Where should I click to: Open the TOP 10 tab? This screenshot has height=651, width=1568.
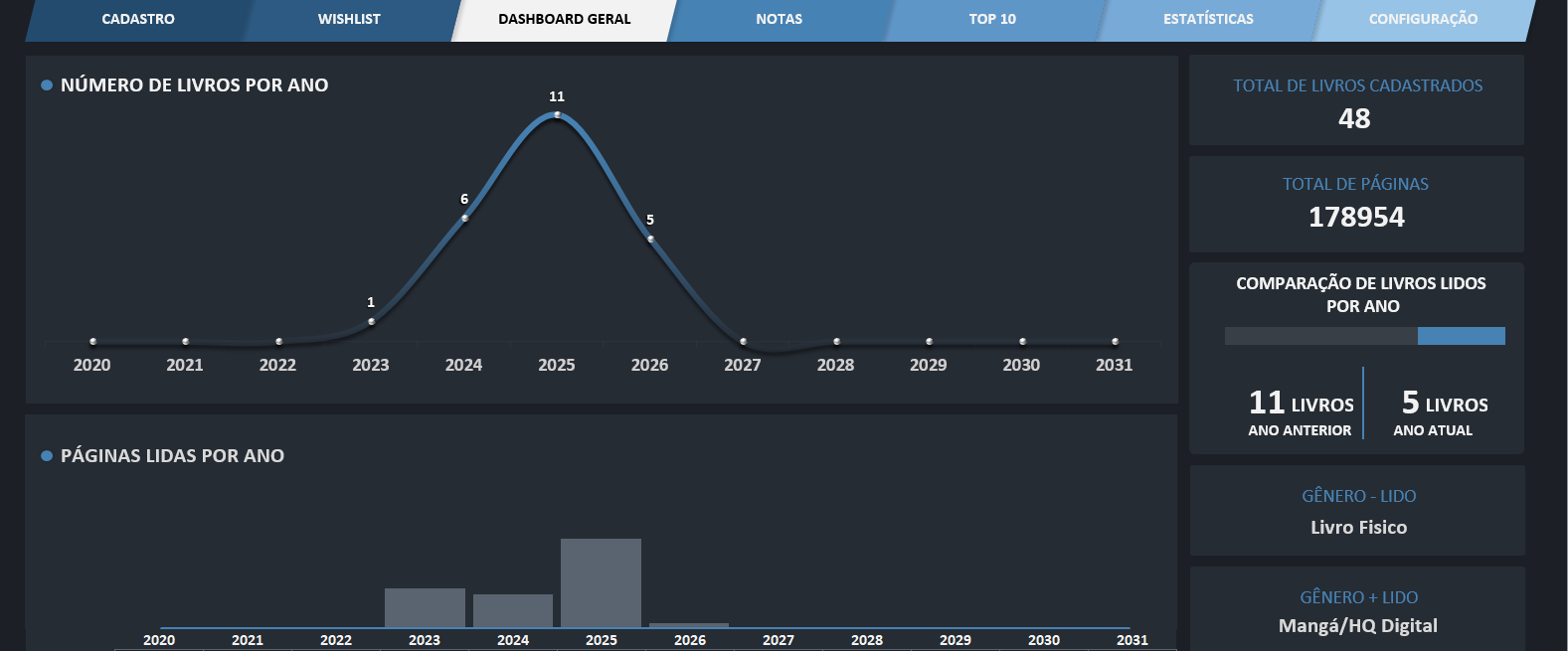pyautogui.click(x=992, y=20)
